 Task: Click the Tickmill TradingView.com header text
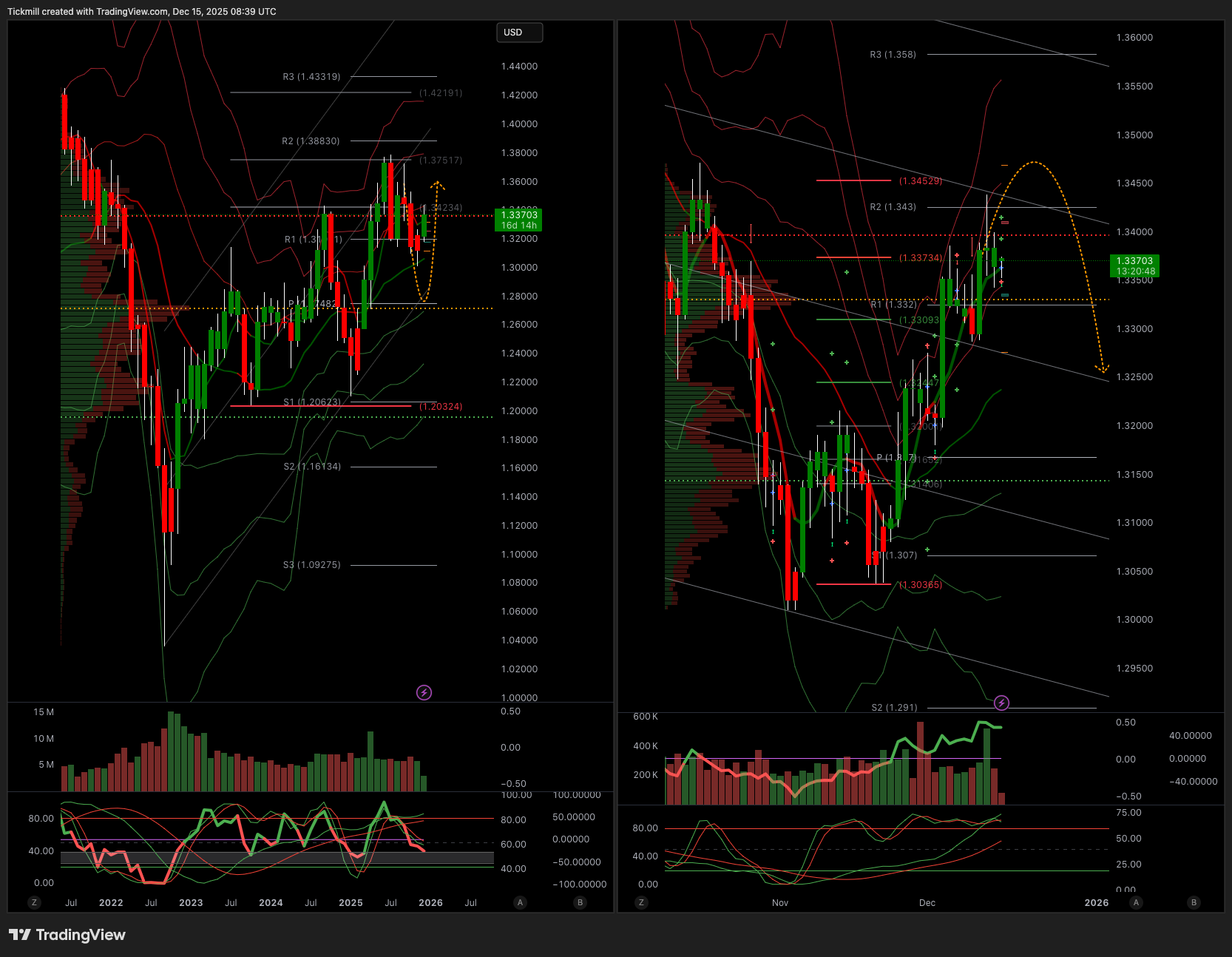click(142, 12)
